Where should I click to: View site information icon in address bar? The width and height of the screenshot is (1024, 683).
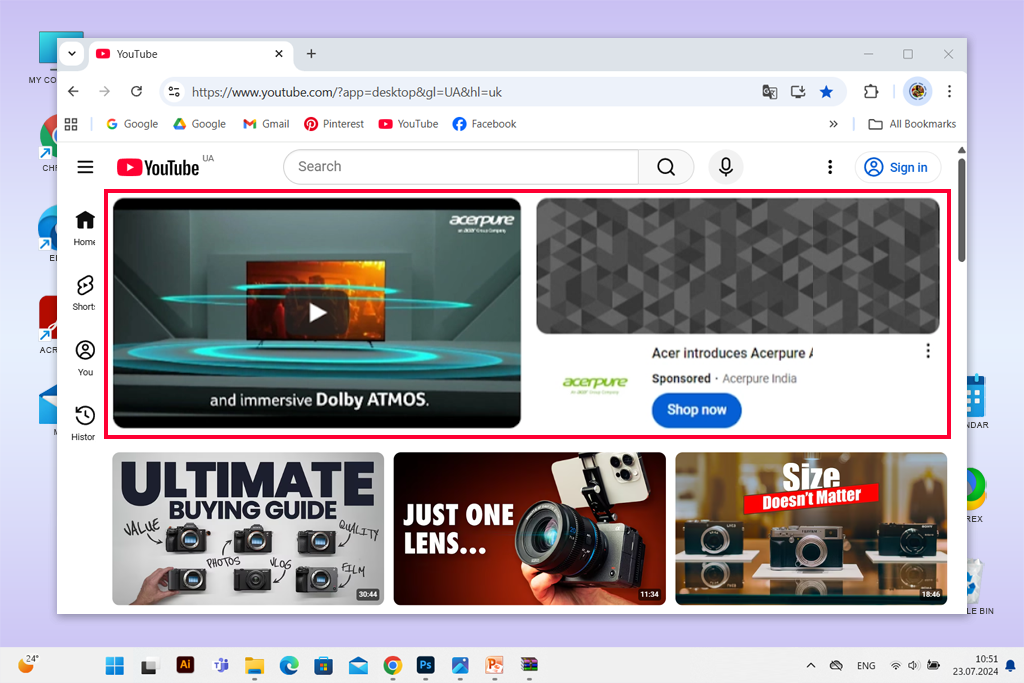click(x=174, y=92)
